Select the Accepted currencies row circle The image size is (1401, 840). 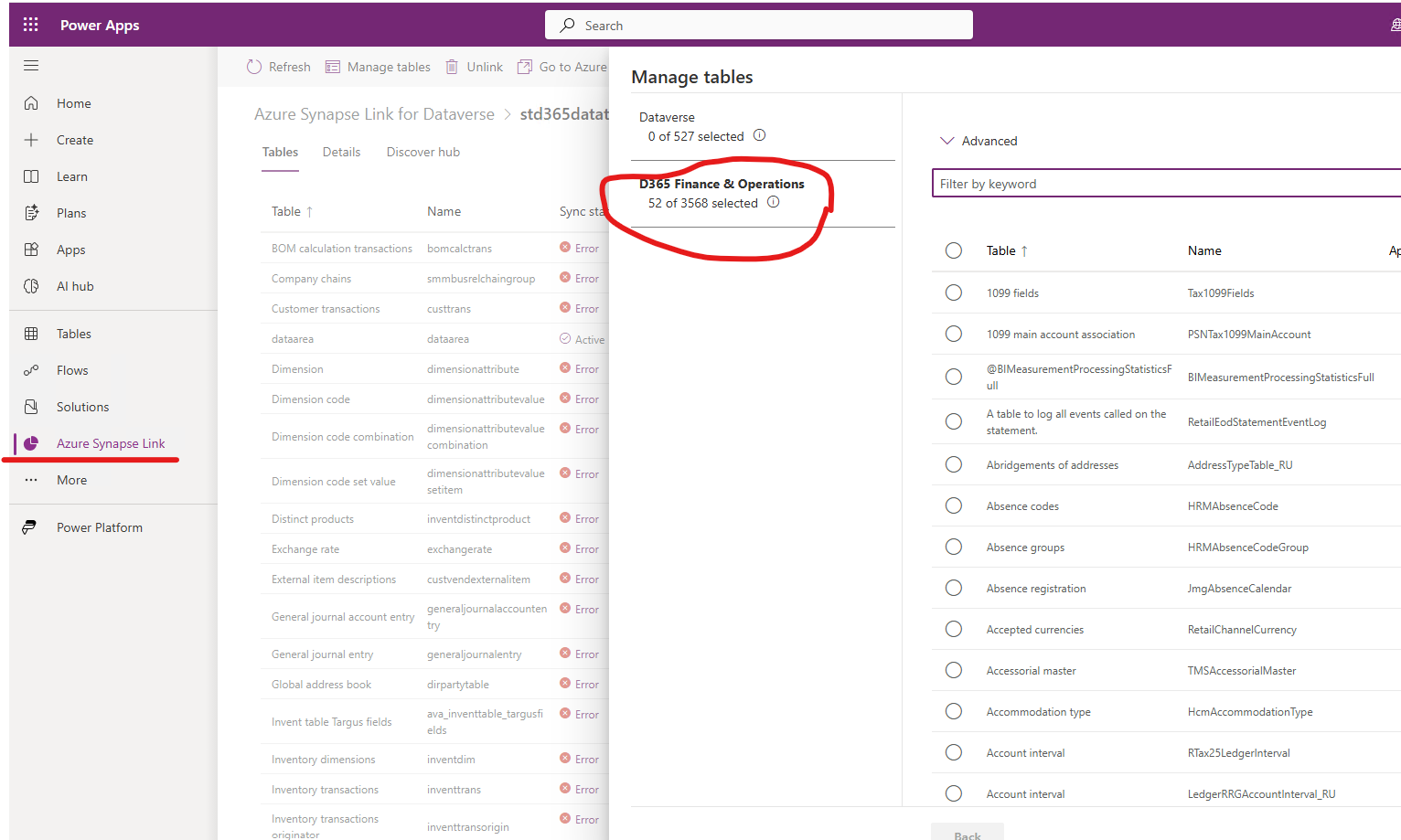[954, 629]
